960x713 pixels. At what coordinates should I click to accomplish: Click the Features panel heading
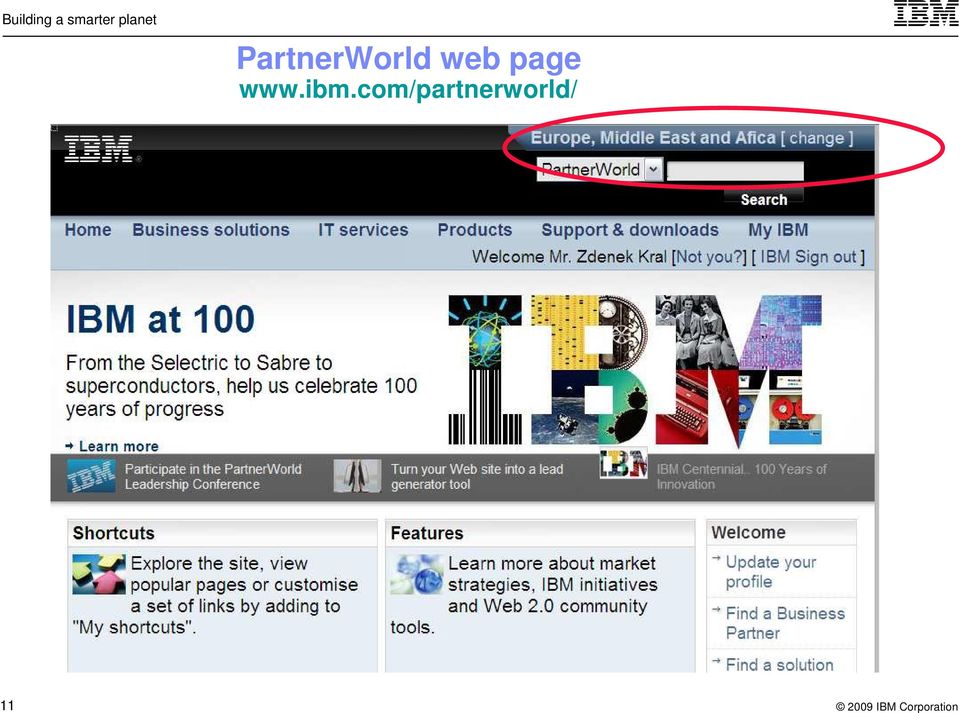427,532
